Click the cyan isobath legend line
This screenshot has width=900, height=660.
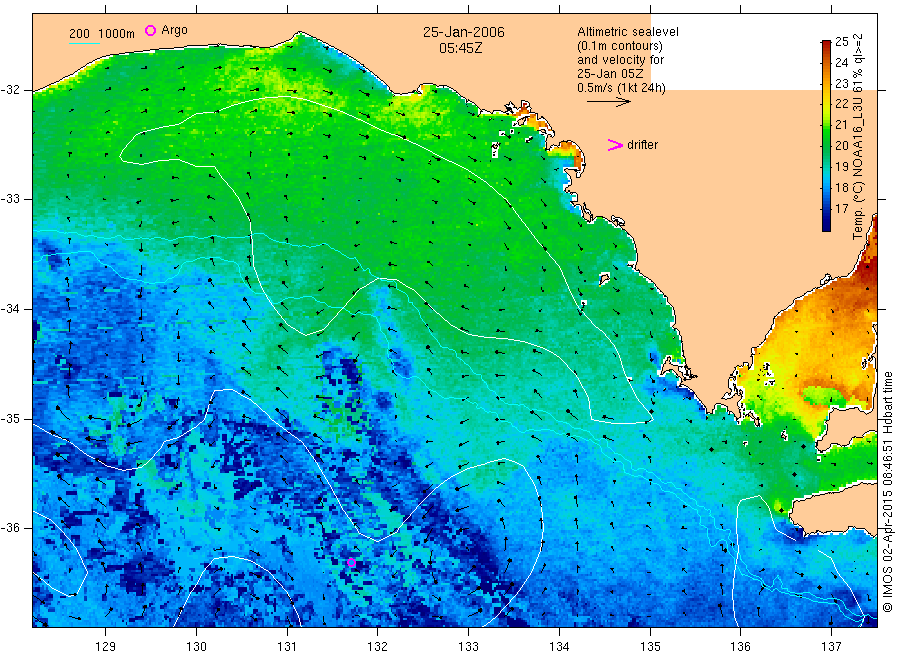coord(84,43)
